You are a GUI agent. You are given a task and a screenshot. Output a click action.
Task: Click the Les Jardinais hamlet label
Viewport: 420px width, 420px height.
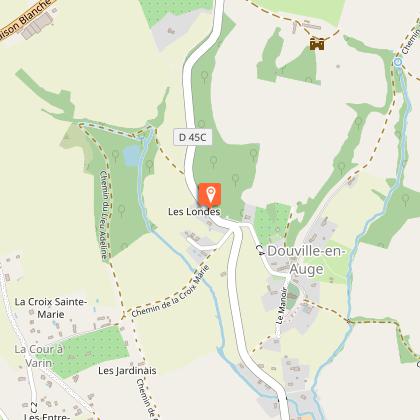click(x=127, y=370)
